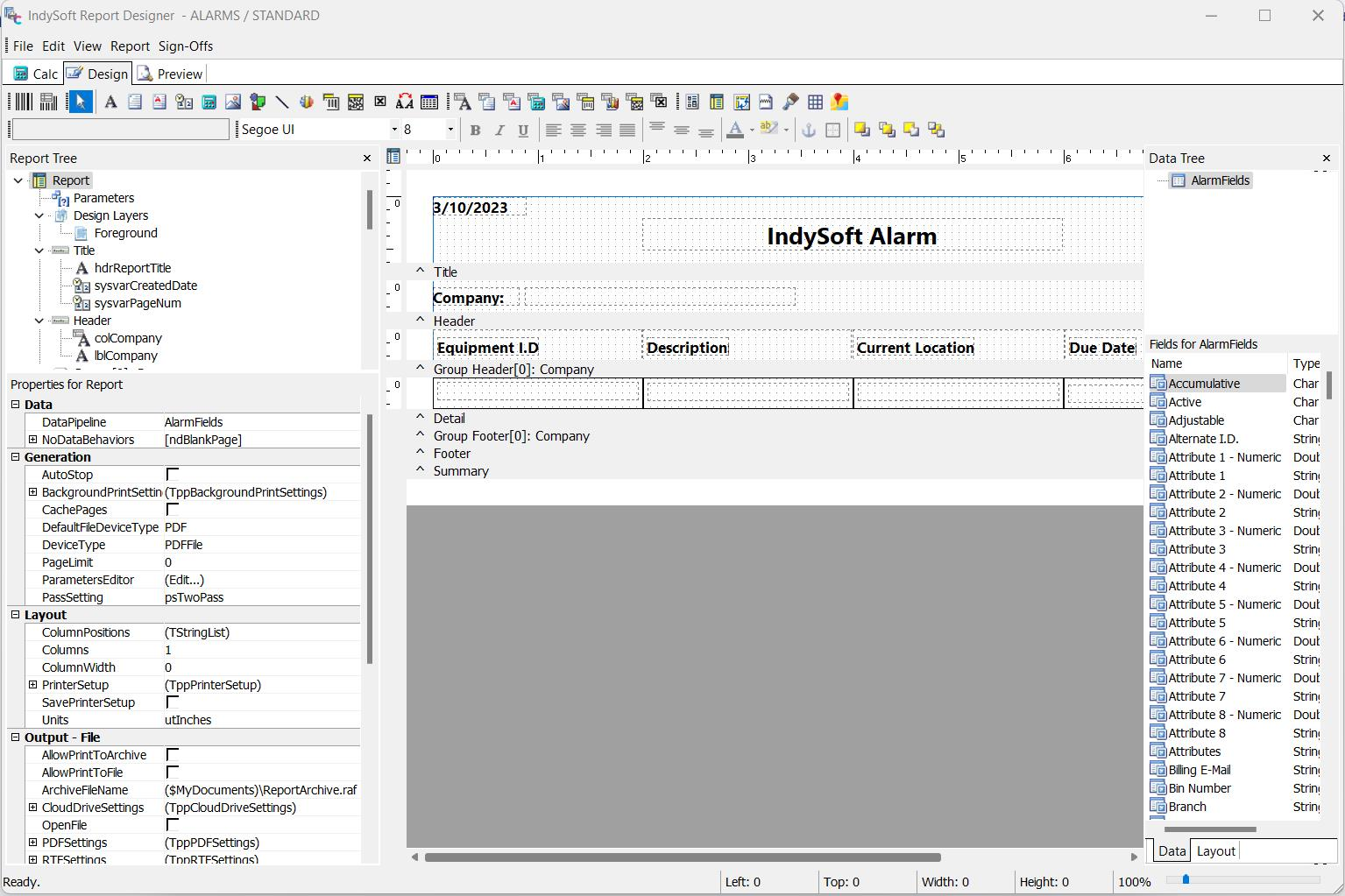Screen dimensions: 1345x896
Task: Expand the PrinterSetup property
Action: click(33, 685)
